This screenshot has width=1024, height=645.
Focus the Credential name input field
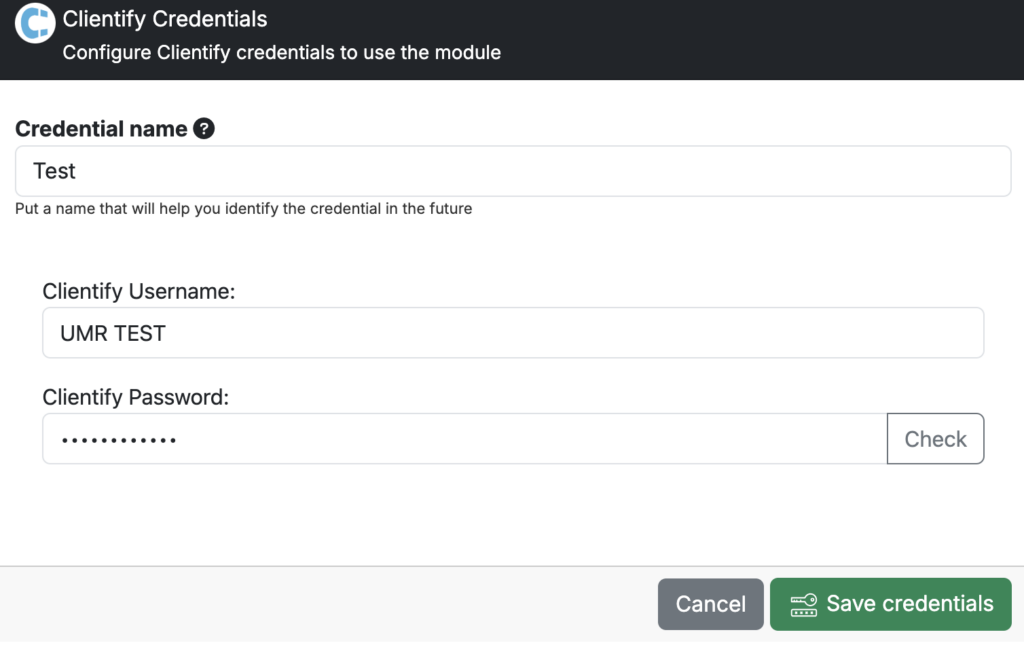[x=513, y=171]
